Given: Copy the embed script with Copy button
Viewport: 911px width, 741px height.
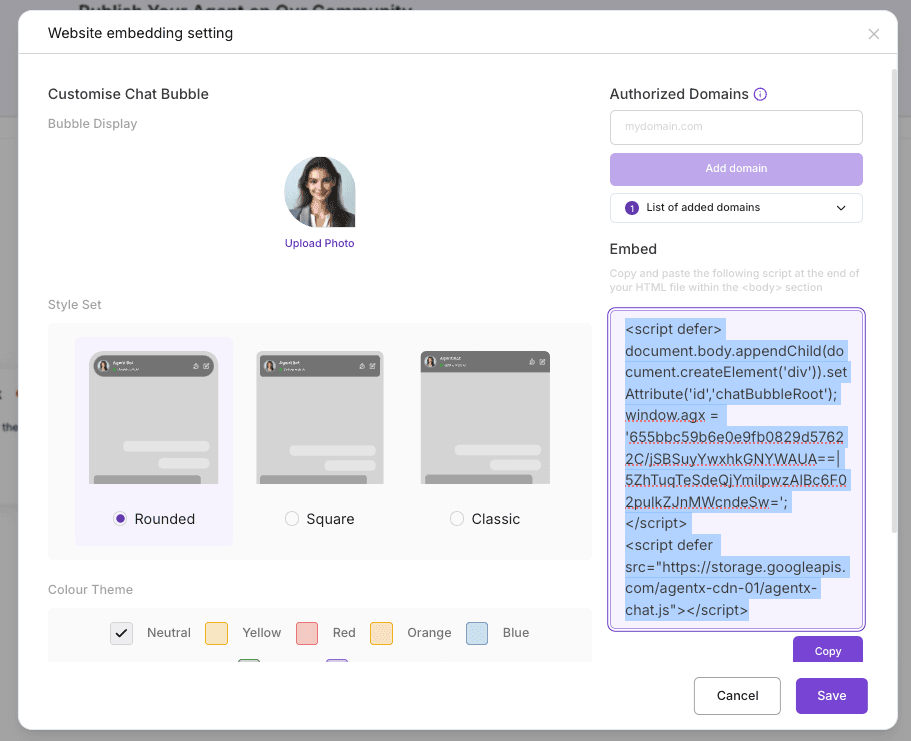Looking at the screenshot, I should click(x=827, y=650).
